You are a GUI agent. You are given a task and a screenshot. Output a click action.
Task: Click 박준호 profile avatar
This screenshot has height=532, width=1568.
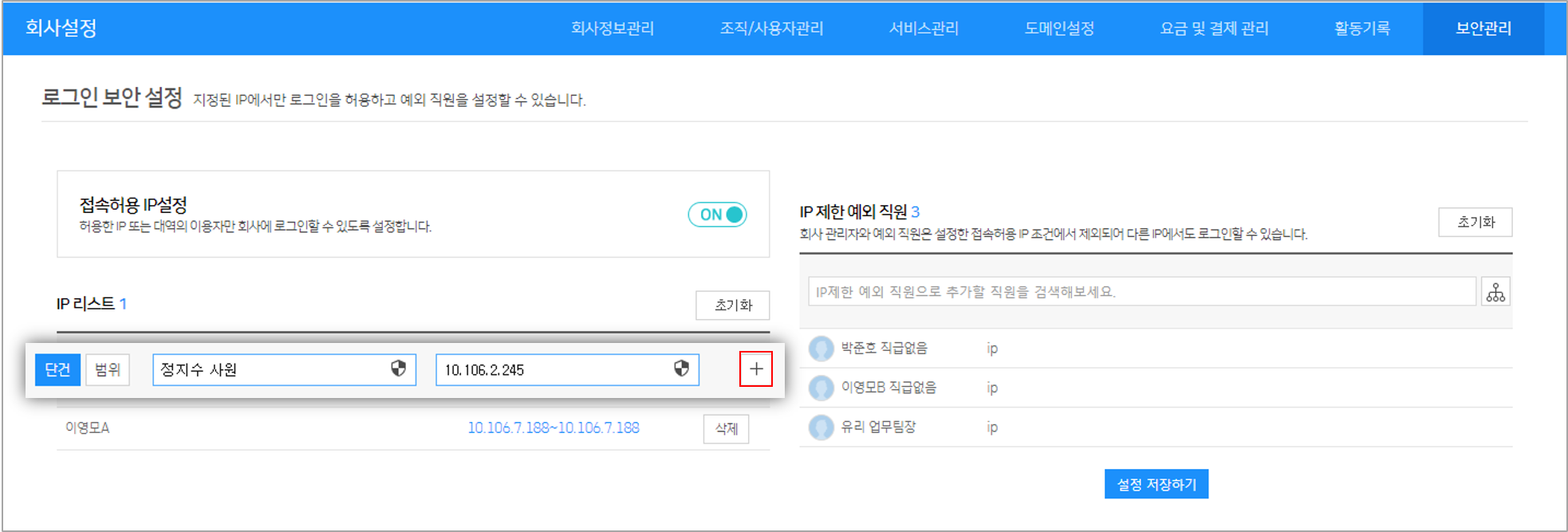click(x=821, y=349)
